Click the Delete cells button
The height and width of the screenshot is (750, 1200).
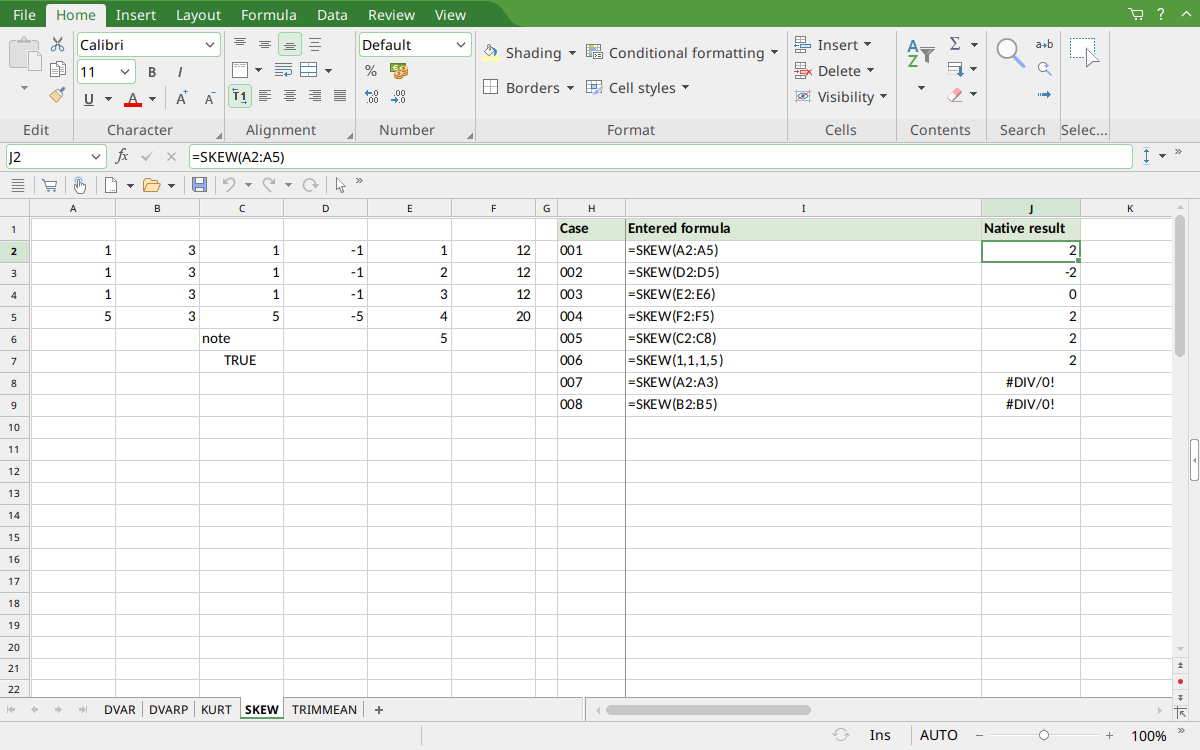[x=834, y=71]
